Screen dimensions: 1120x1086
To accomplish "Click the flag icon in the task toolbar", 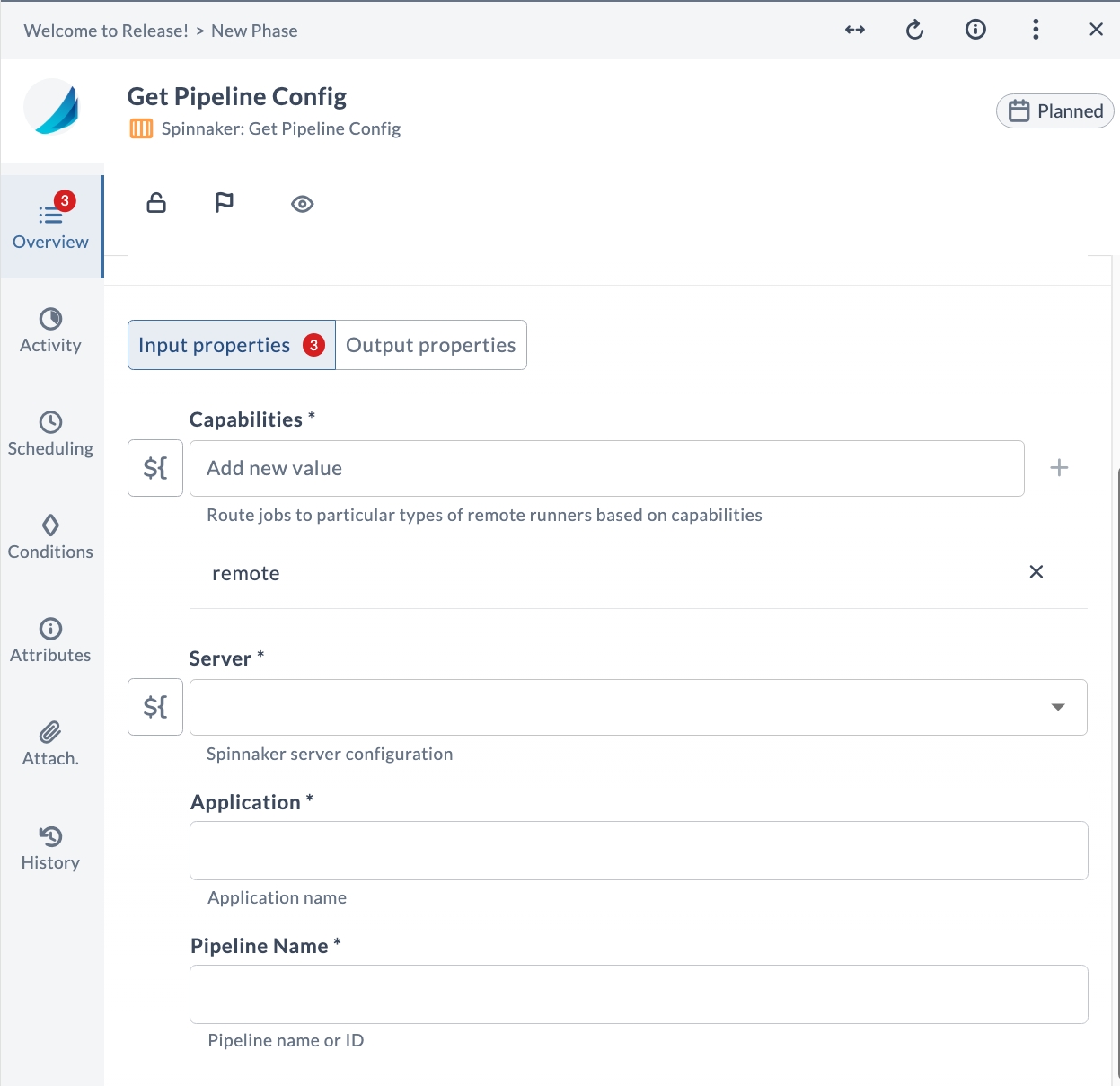I will pos(224,203).
